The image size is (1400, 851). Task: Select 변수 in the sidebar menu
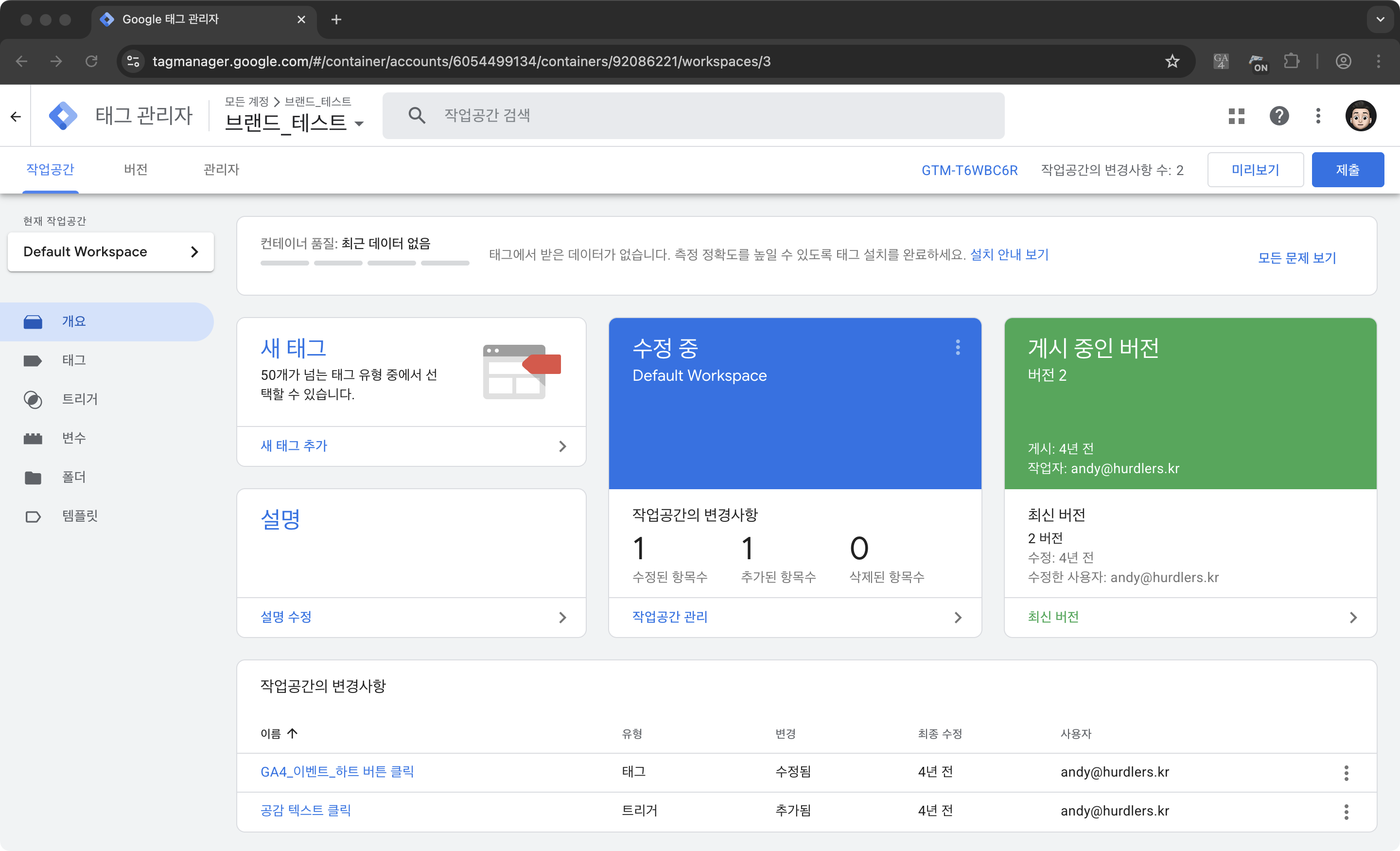(74, 438)
